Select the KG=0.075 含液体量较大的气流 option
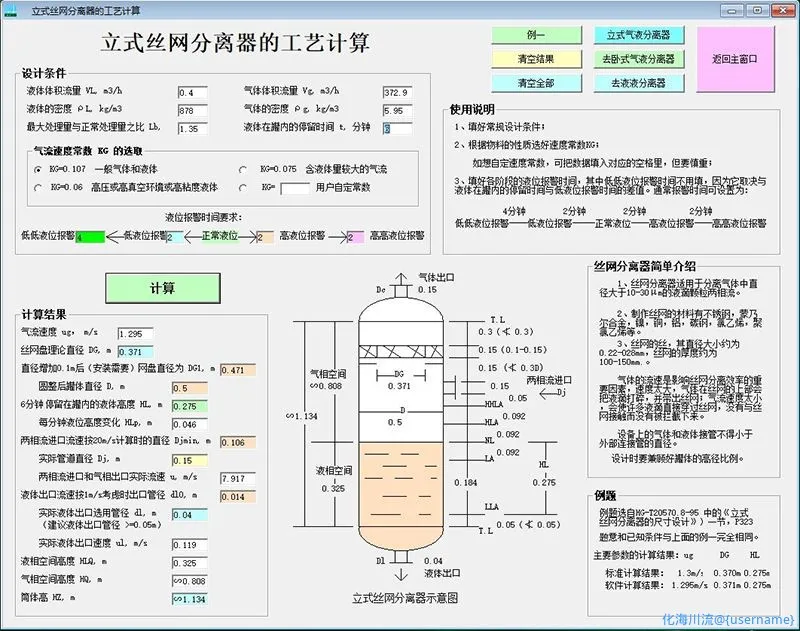The height and width of the screenshot is (631, 800). coord(243,169)
